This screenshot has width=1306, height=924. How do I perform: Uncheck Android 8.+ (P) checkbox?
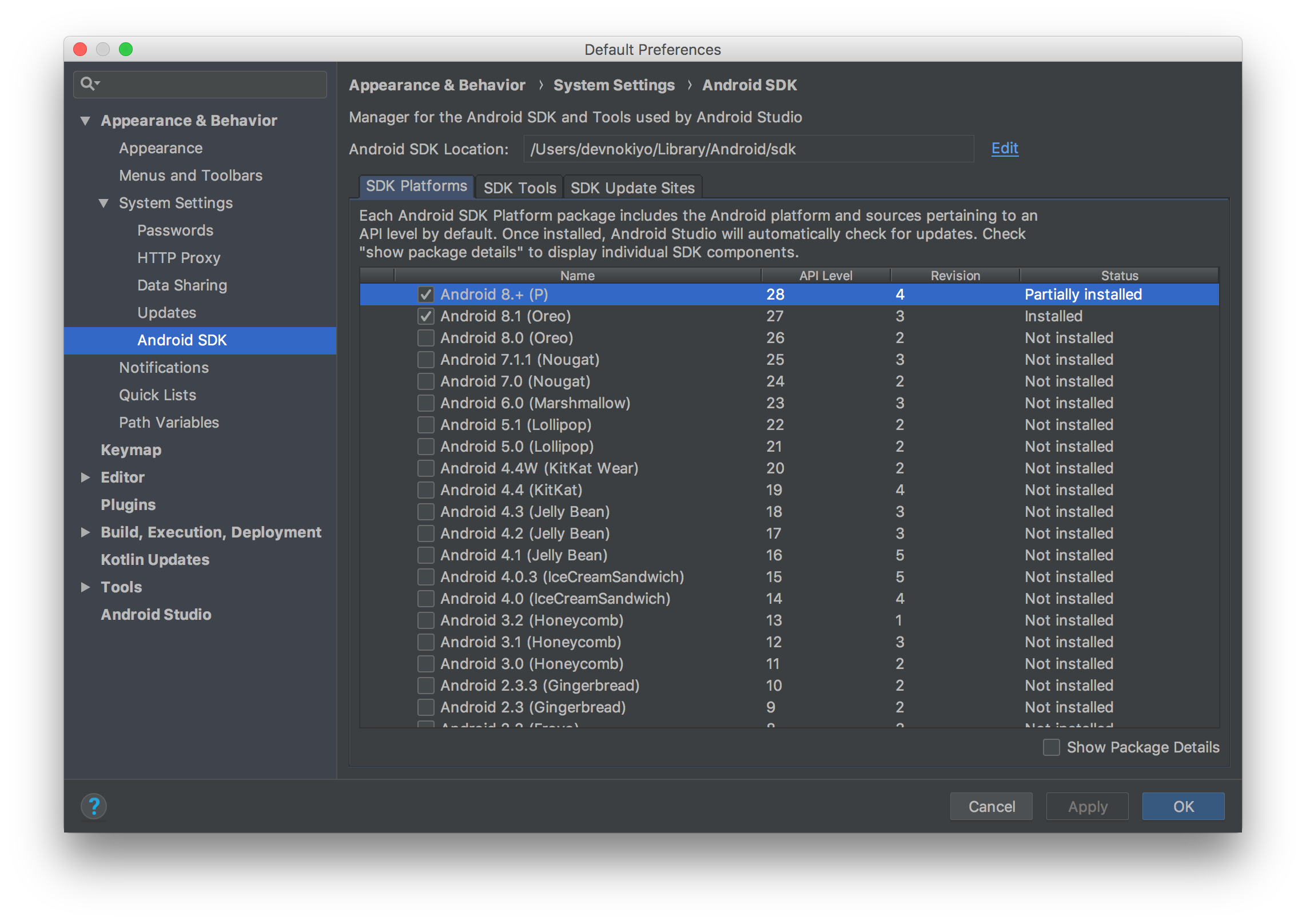(425, 294)
